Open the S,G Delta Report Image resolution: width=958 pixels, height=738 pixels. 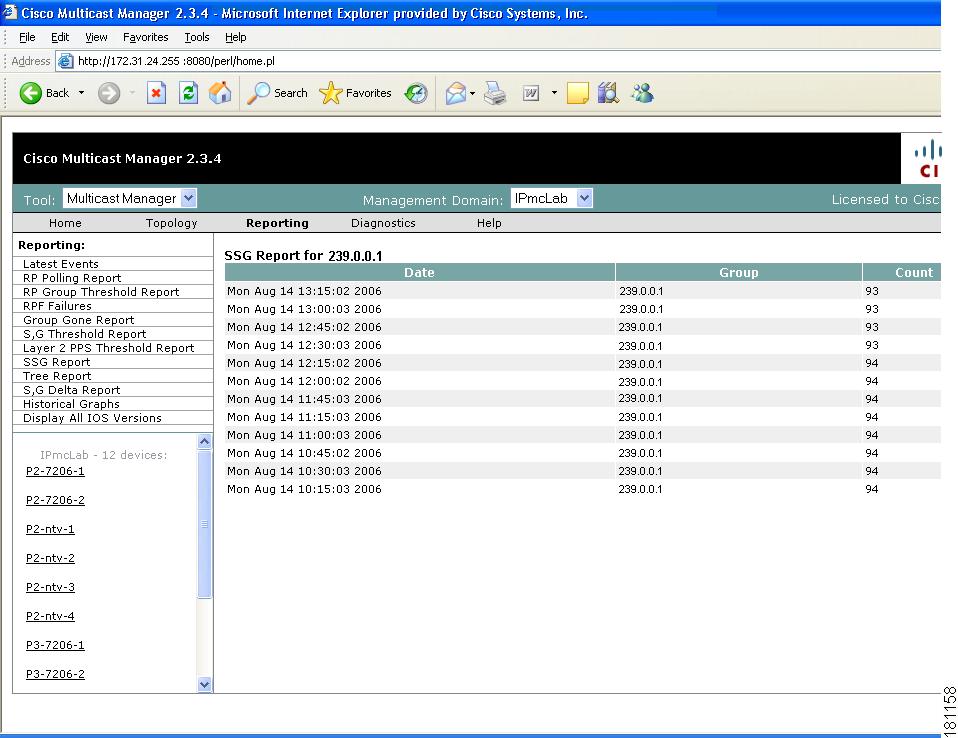[x=71, y=390]
